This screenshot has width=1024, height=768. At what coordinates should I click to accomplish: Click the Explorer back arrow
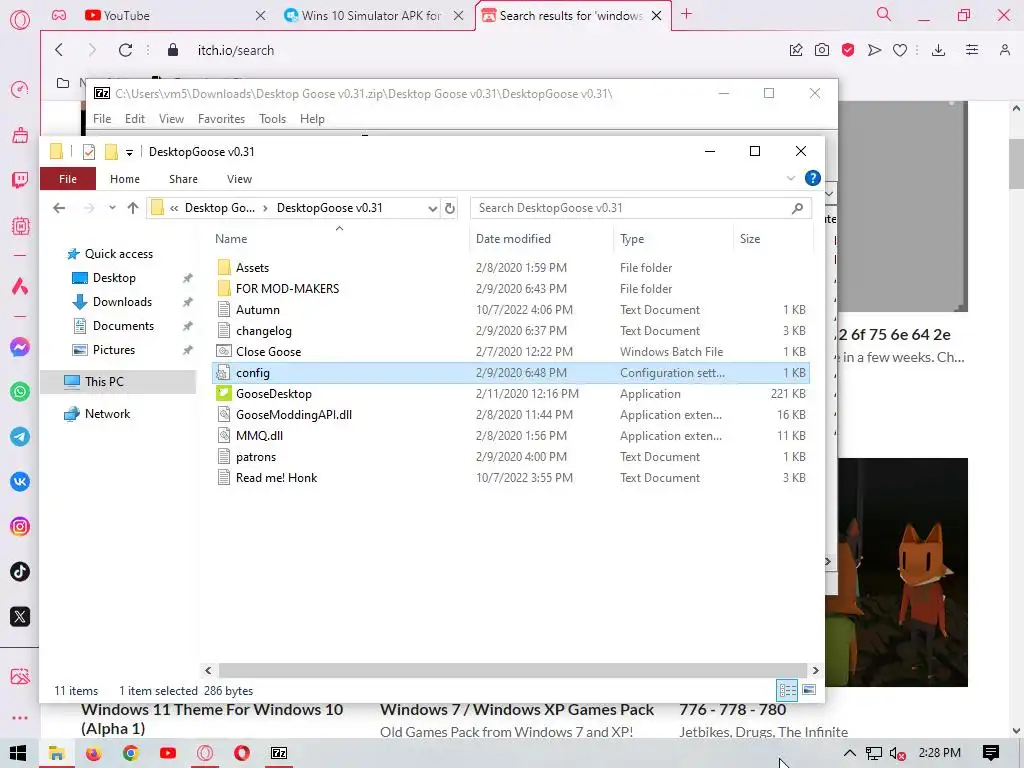click(59, 208)
